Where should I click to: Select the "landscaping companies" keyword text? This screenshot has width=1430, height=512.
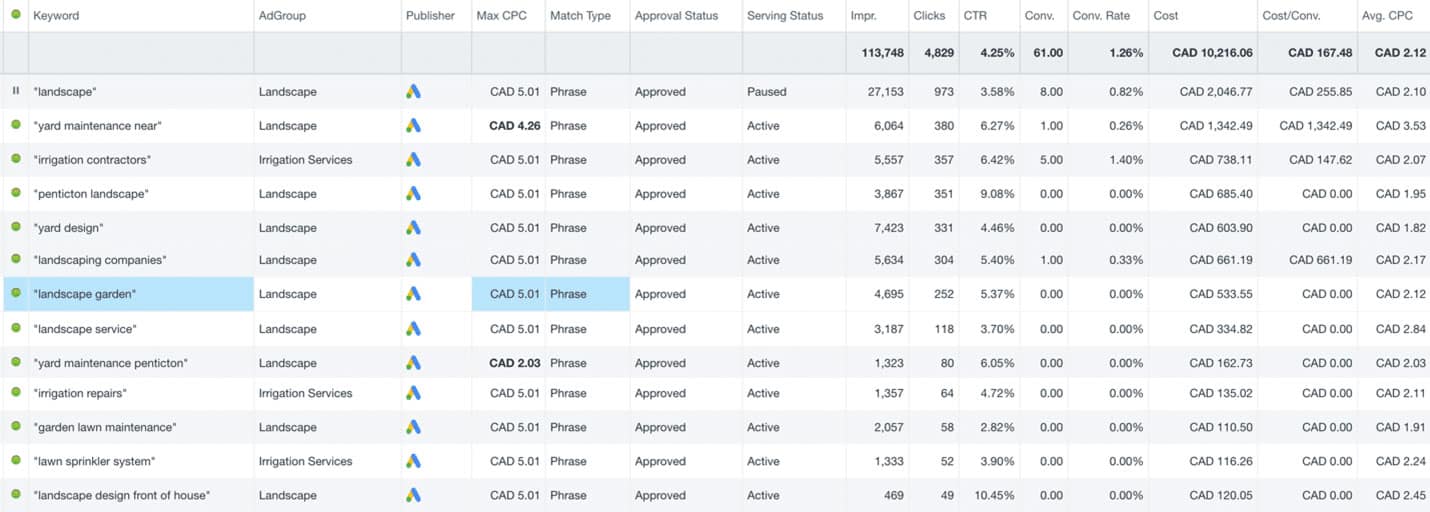pos(100,260)
